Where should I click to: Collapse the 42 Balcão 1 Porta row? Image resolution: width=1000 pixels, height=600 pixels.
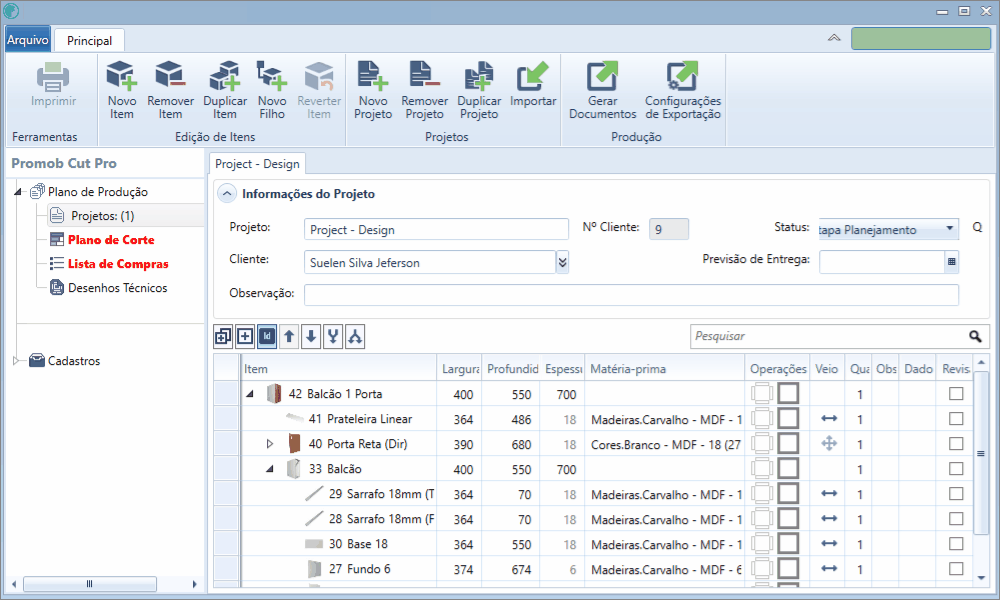pyautogui.click(x=250, y=394)
